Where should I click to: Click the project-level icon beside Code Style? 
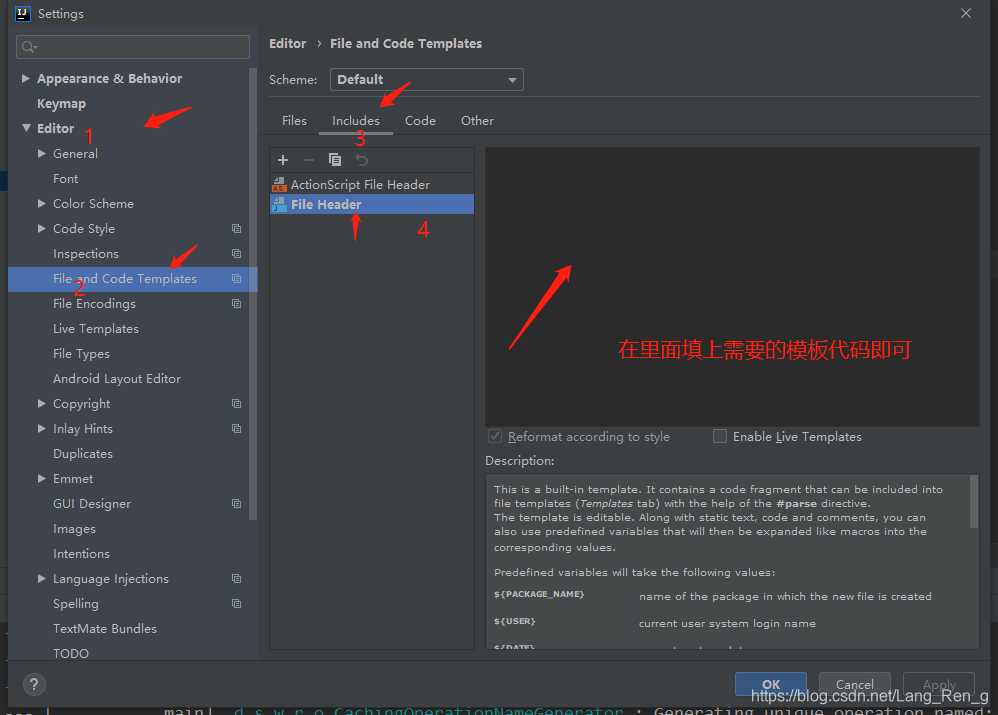[x=237, y=229]
